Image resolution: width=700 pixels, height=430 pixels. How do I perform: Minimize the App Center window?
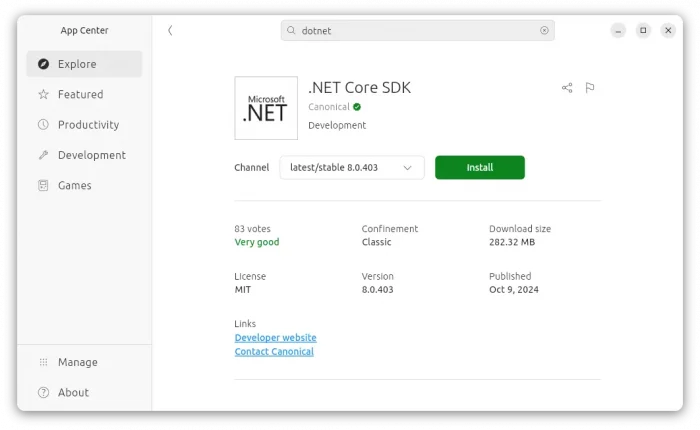pyautogui.click(x=618, y=30)
